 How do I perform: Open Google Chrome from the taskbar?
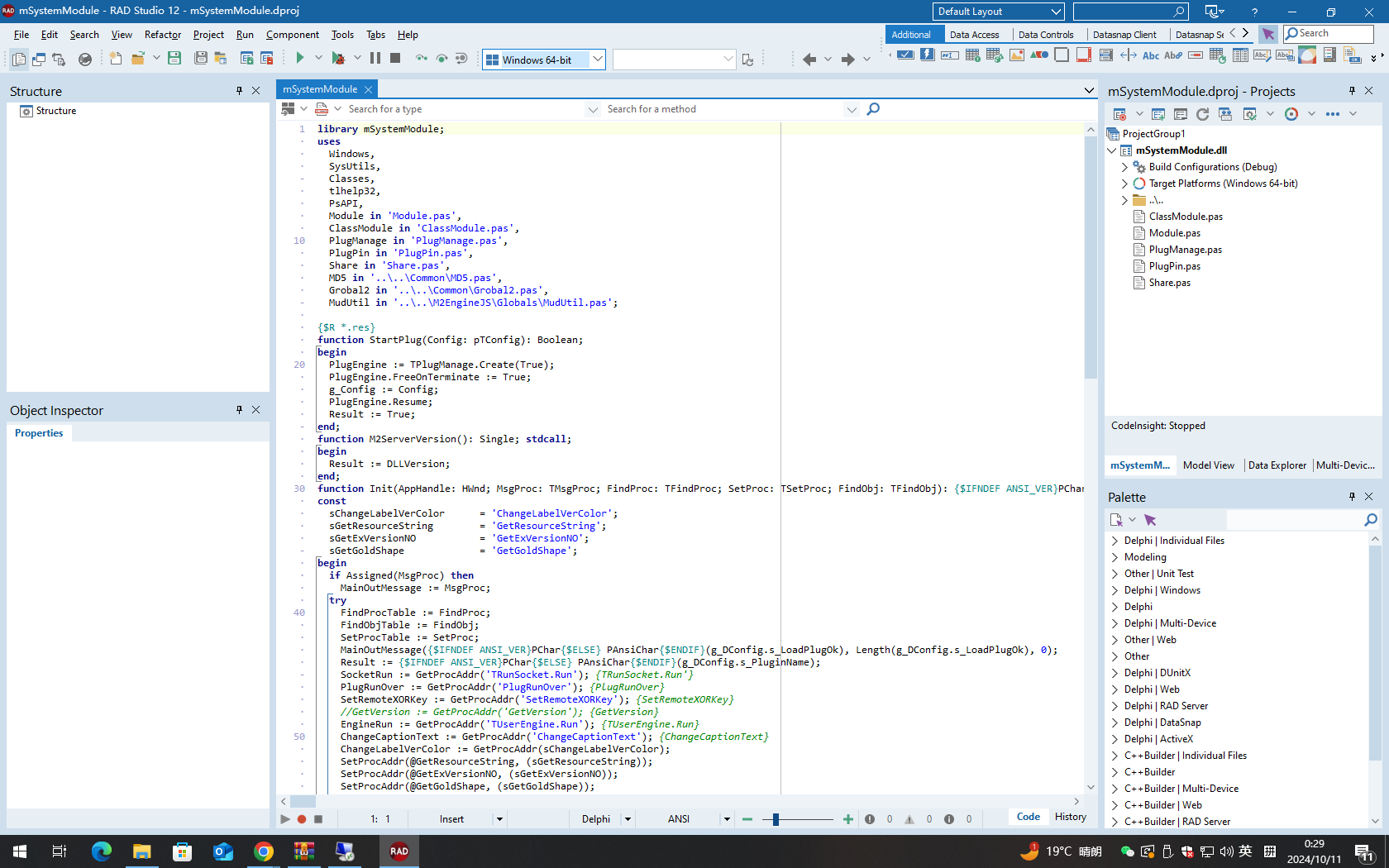coord(264,851)
